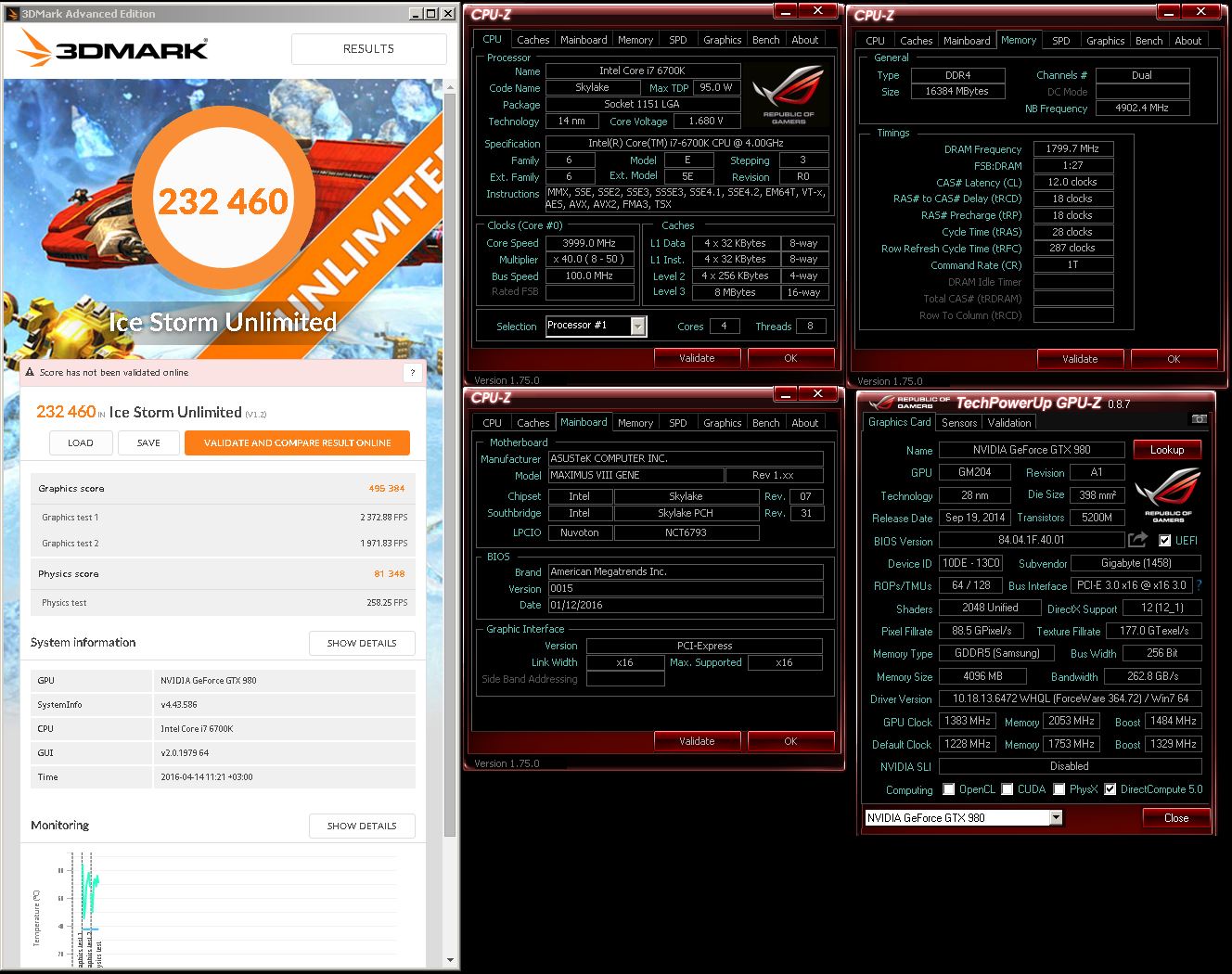Click Core Voltage 1.680 V value
Screen dimensions: 1232x974
[x=706, y=121]
